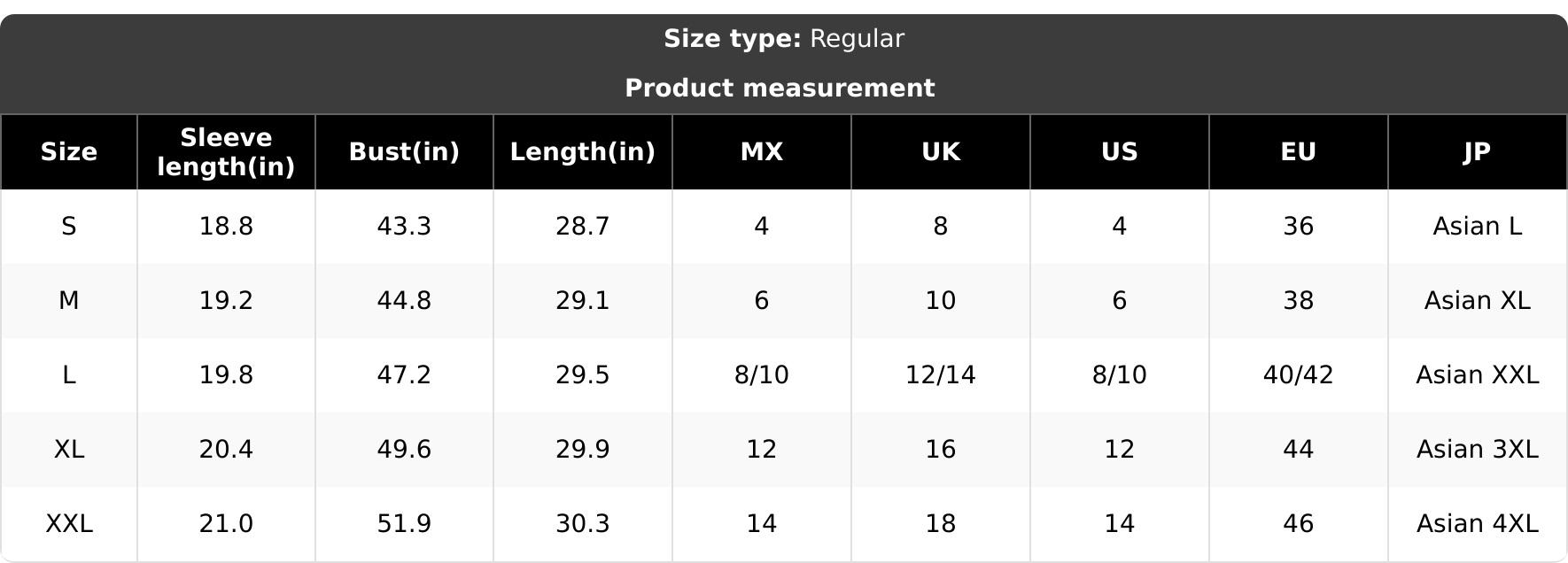The width and height of the screenshot is (1568, 563).
Task: Click the UK column header
Action: [x=941, y=152]
